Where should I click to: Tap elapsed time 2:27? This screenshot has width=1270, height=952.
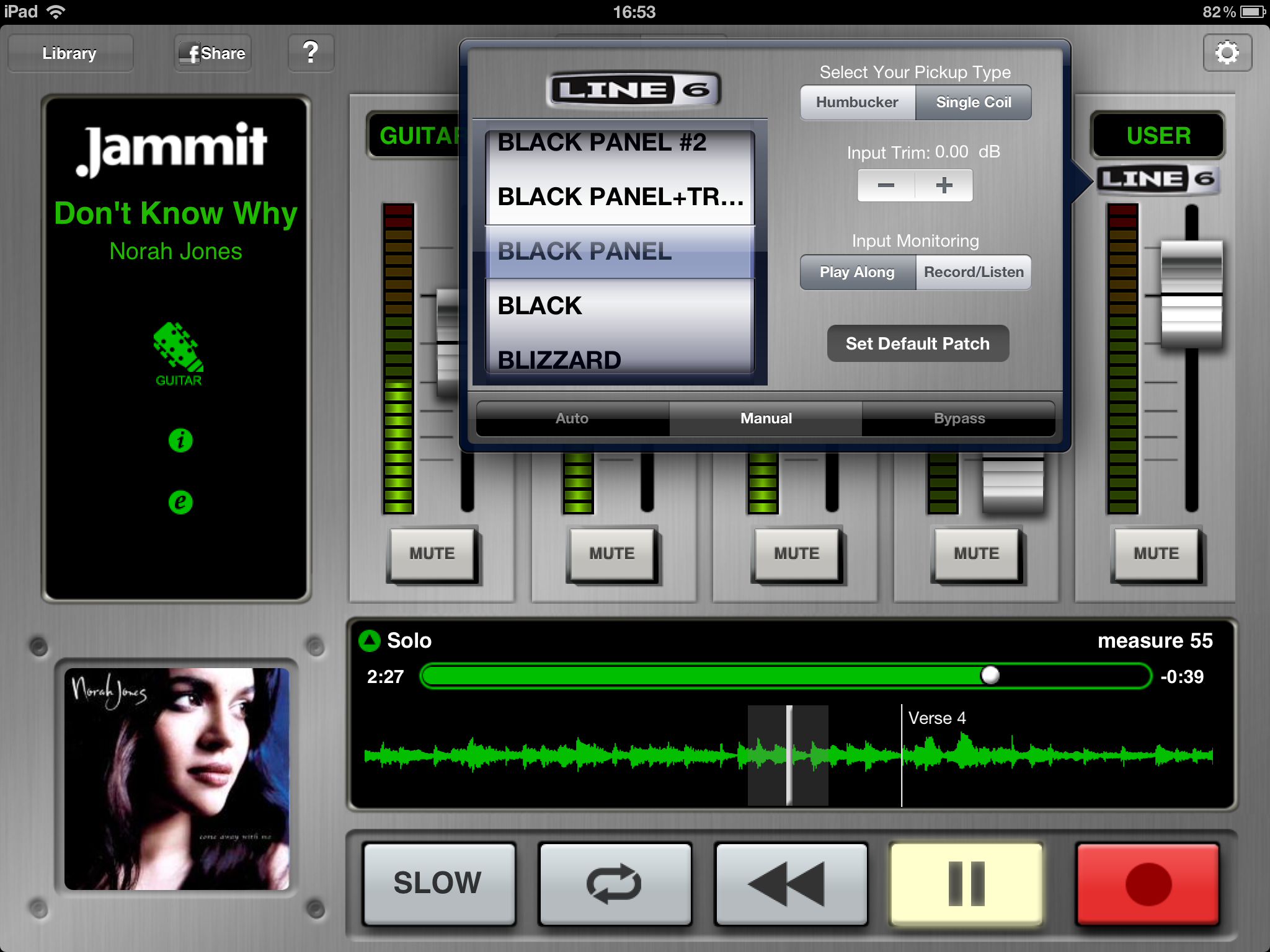click(385, 677)
